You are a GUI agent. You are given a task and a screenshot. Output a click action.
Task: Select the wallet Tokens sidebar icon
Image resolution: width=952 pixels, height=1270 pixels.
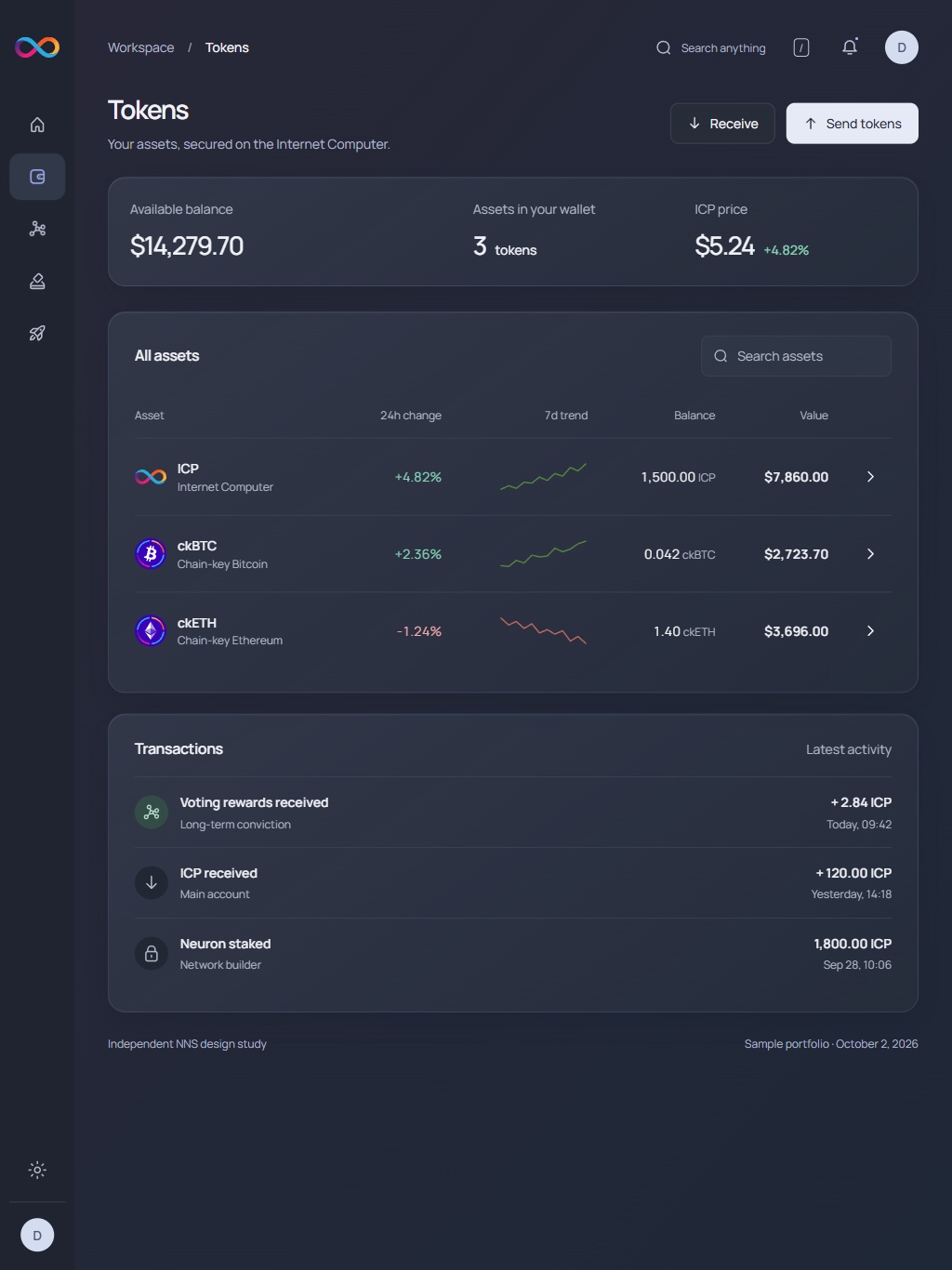[37, 177]
